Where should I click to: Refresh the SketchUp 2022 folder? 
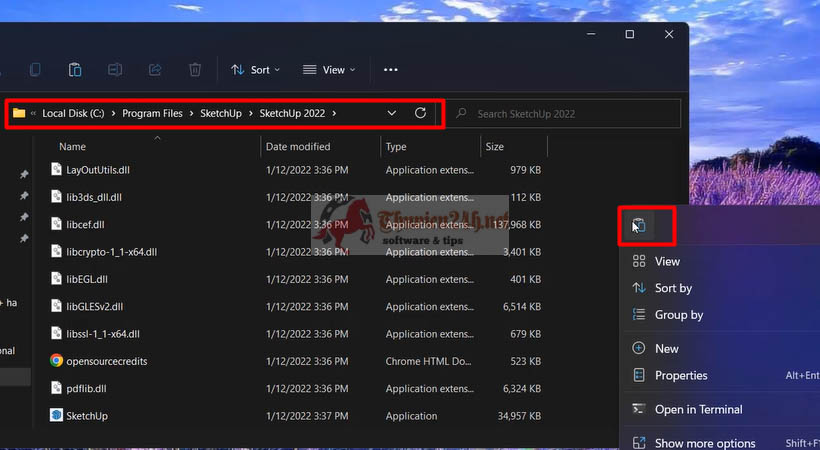(420, 113)
